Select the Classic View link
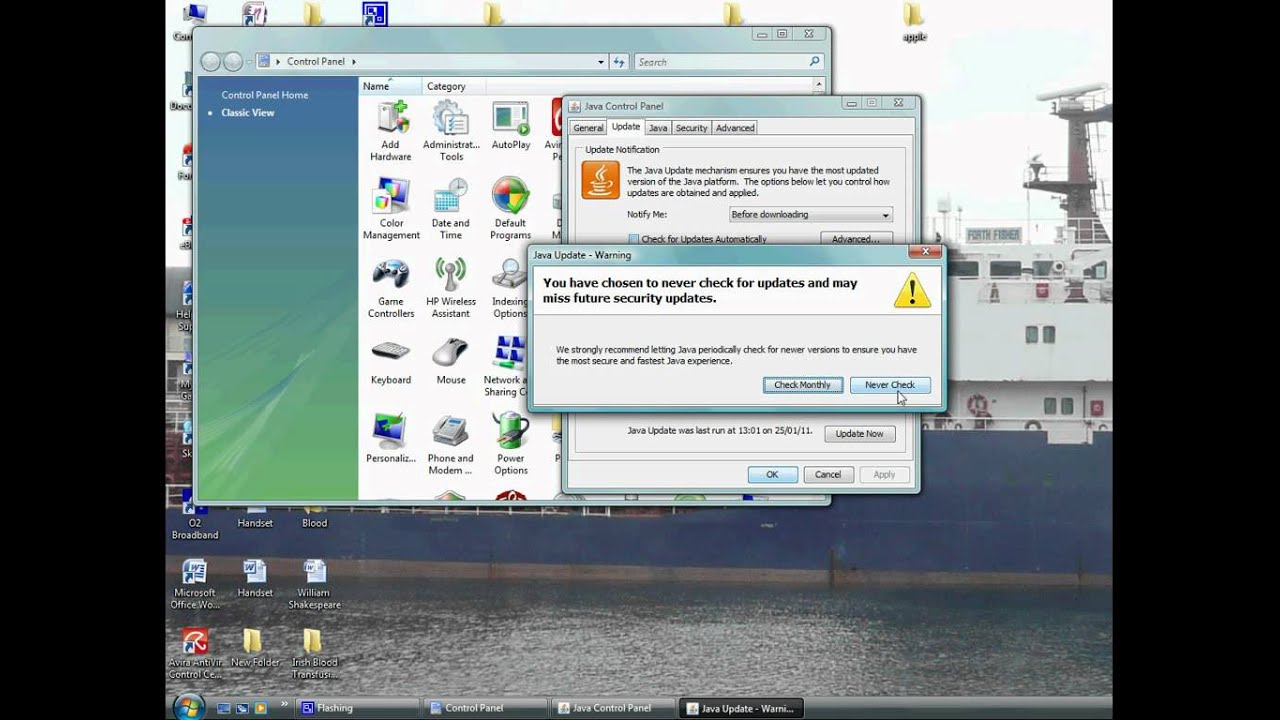The width and height of the screenshot is (1280, 720). click(248, 113)
